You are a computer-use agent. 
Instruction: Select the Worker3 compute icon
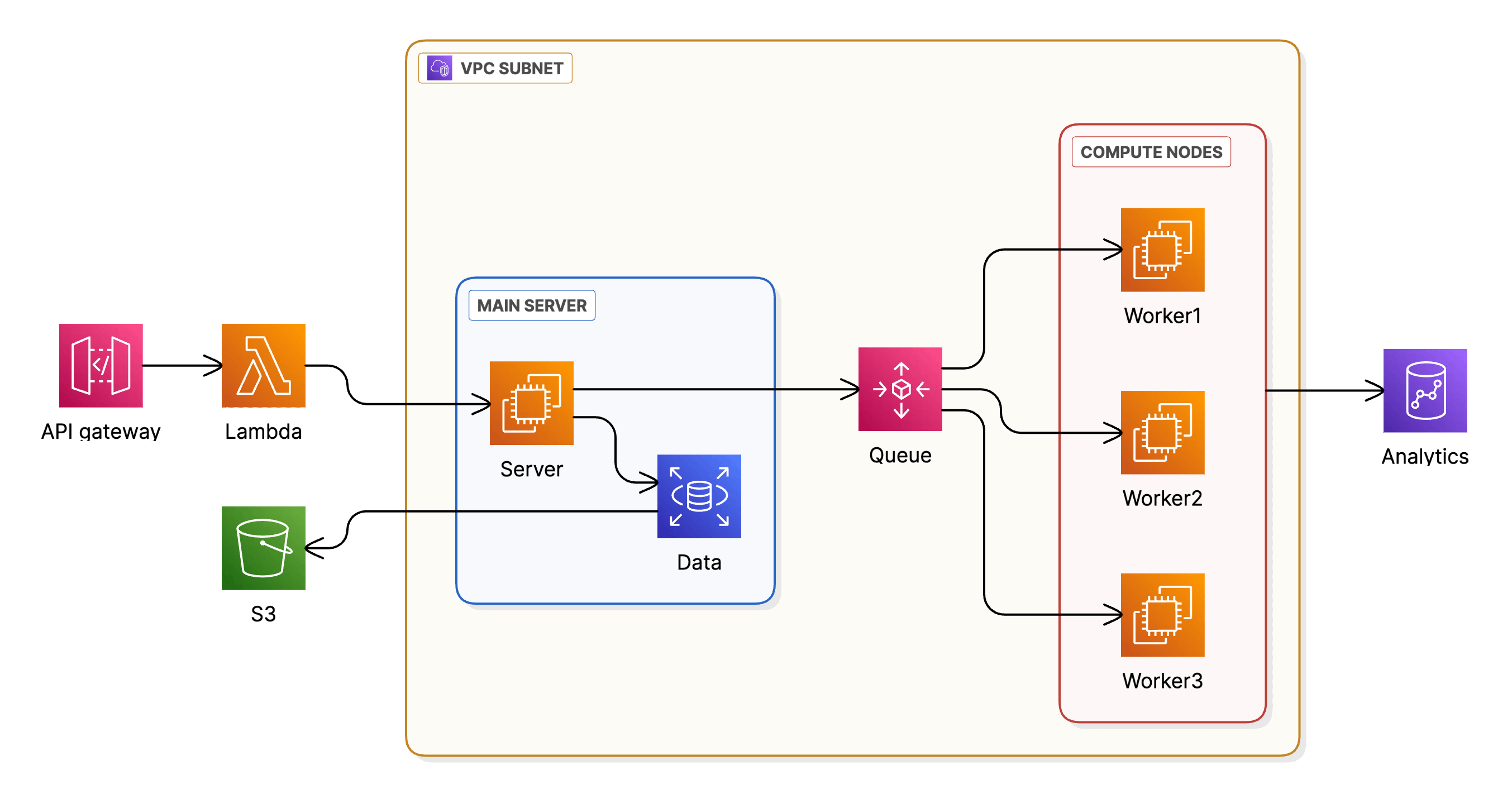(x=1163, y=615)
